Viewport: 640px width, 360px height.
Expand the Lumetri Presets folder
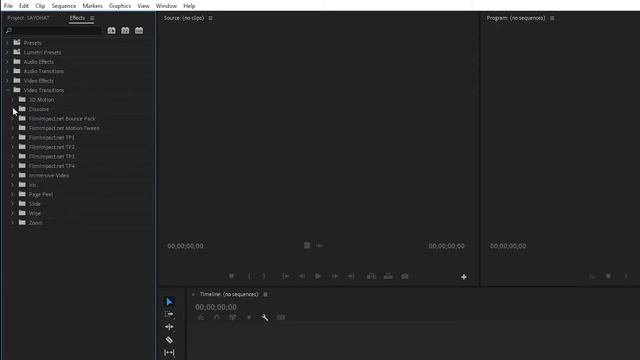(7, 52)
